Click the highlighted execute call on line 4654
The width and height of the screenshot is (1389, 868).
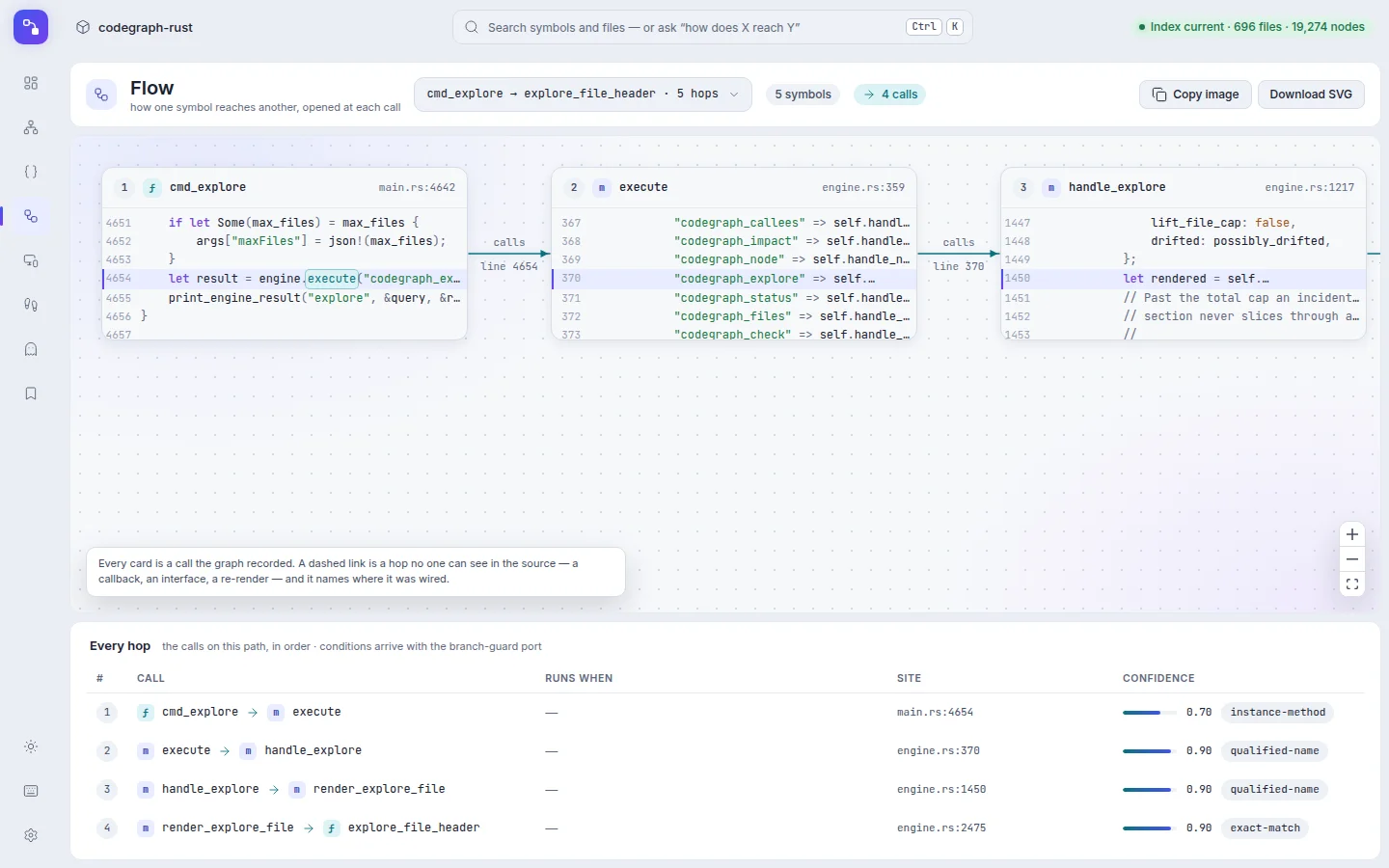coord(332,279)
